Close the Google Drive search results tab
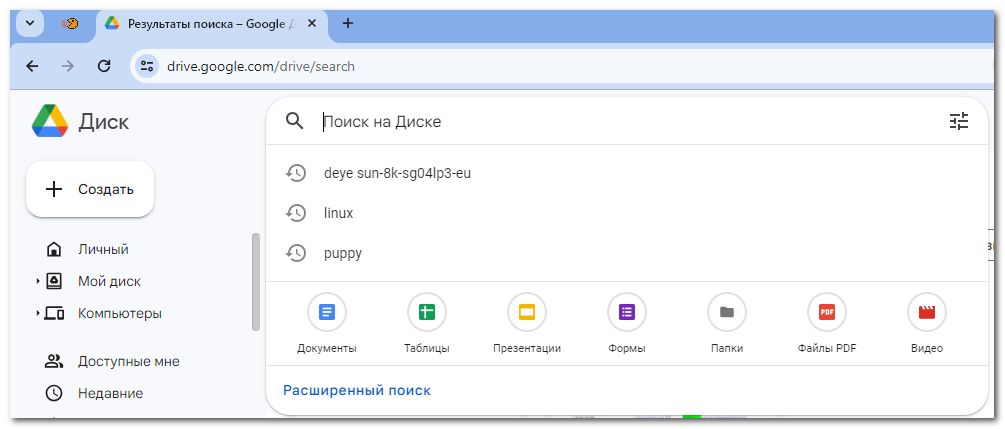This screenshot has width=1005, height=429. pos(312,24)
